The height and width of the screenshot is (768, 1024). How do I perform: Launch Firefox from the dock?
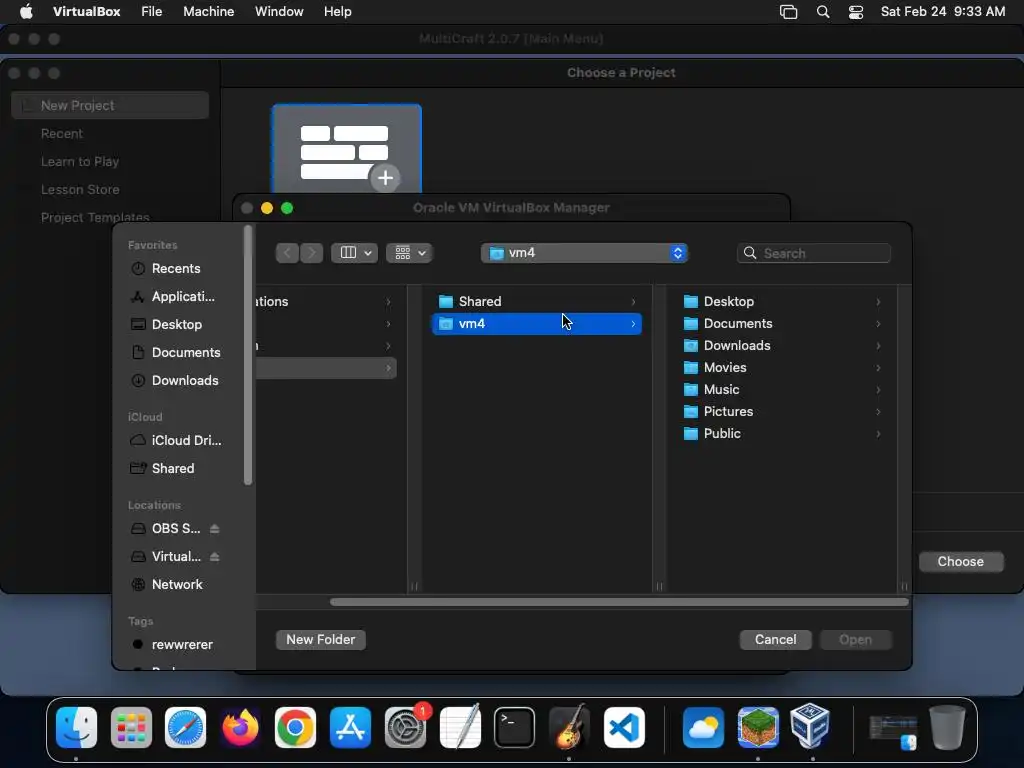240,727
